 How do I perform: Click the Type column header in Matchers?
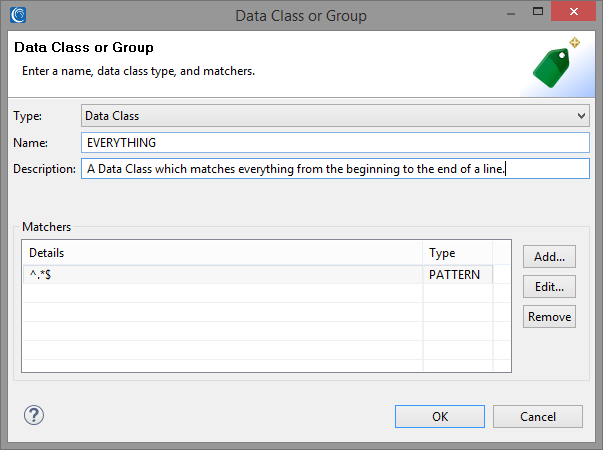(x=458, y=253)
